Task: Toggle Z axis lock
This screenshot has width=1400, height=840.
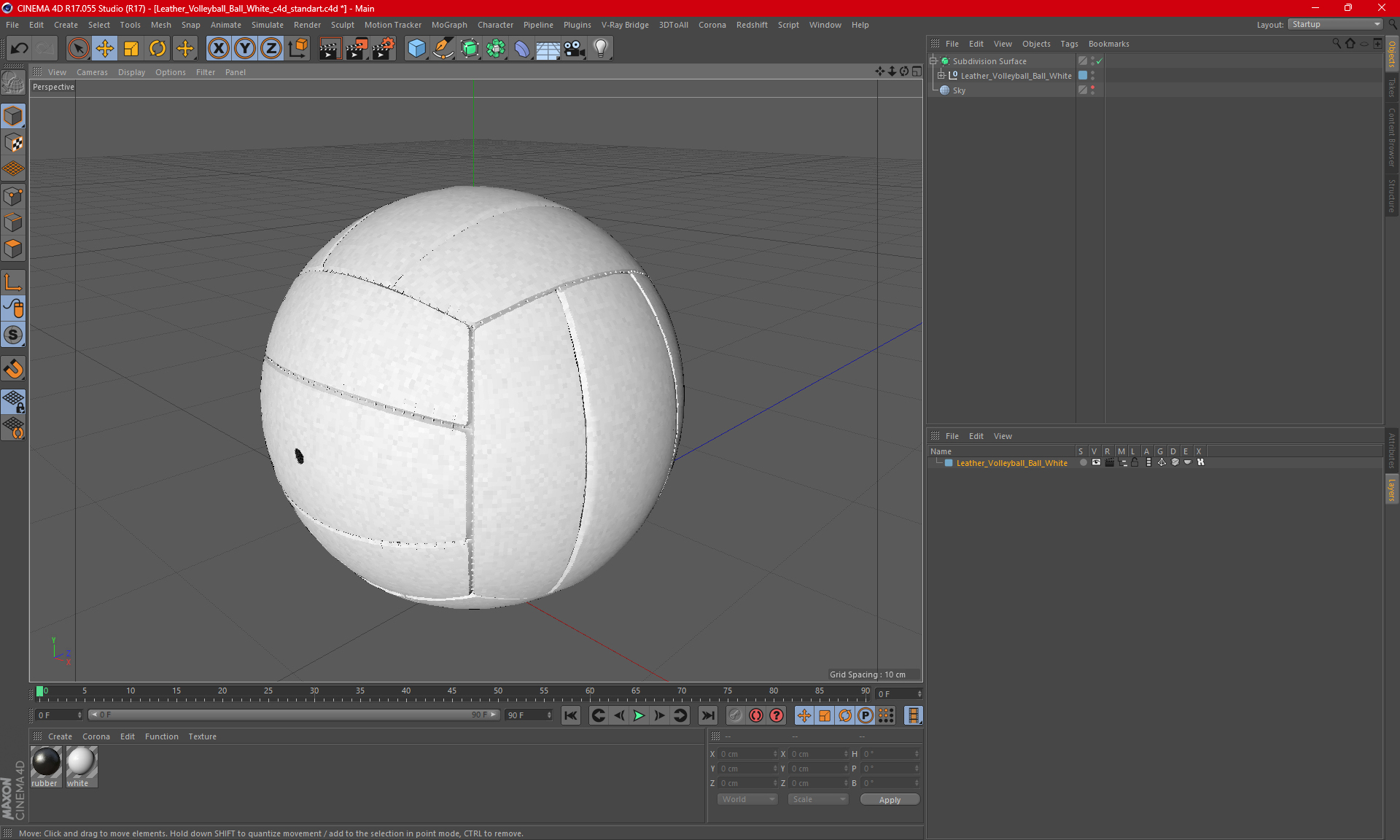Action: [x=271, y=48]
